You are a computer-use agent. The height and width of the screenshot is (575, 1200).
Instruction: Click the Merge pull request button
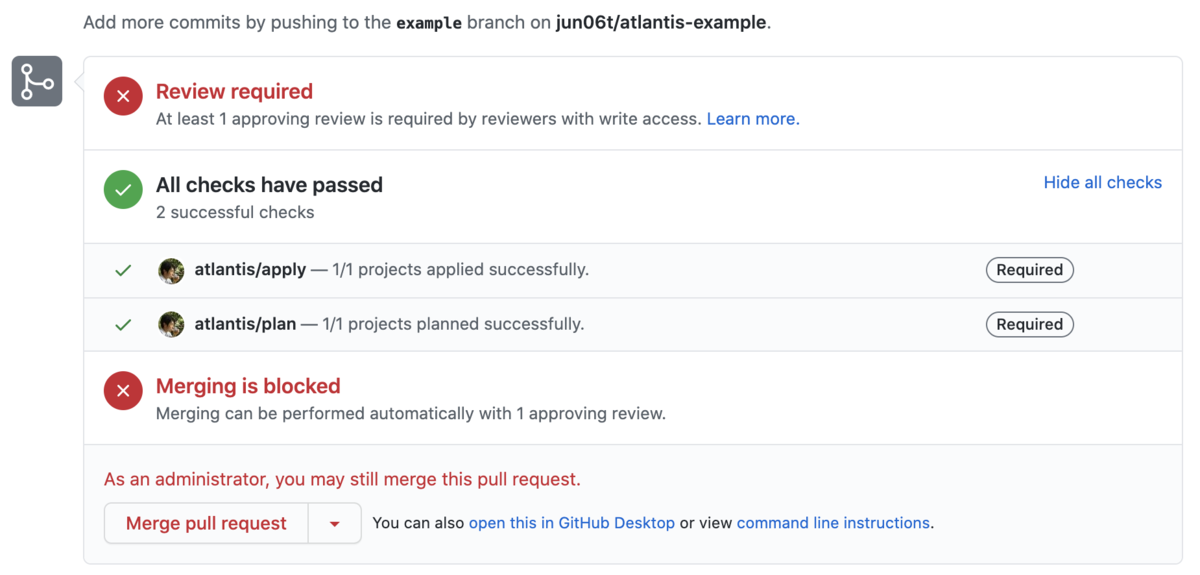coord(206,523)
